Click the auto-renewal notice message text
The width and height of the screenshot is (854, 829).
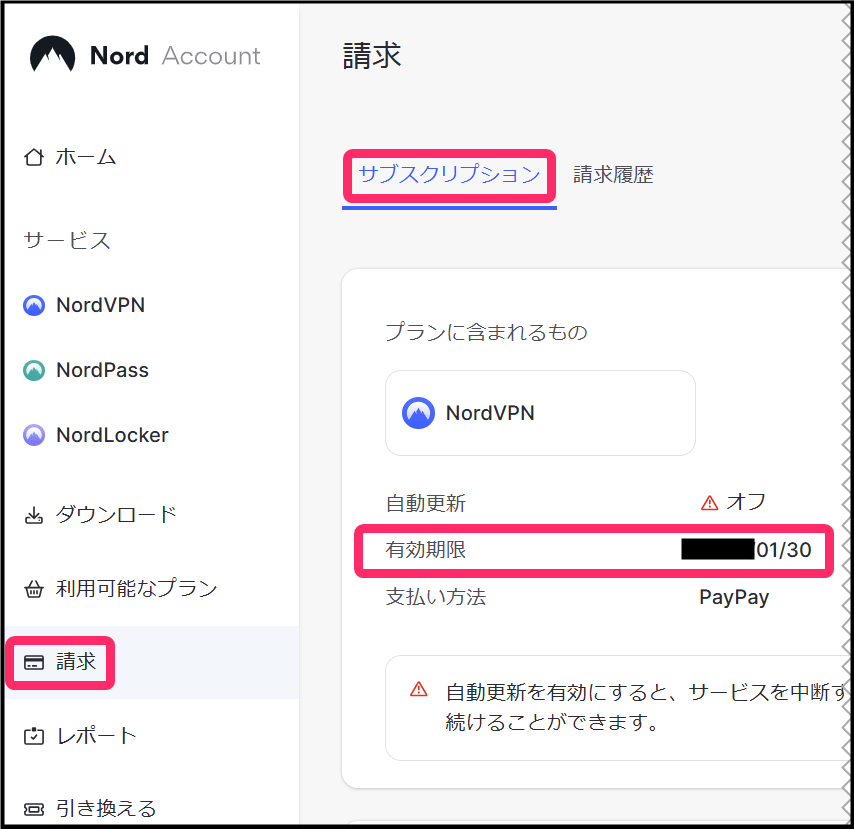tap(645, 707)
